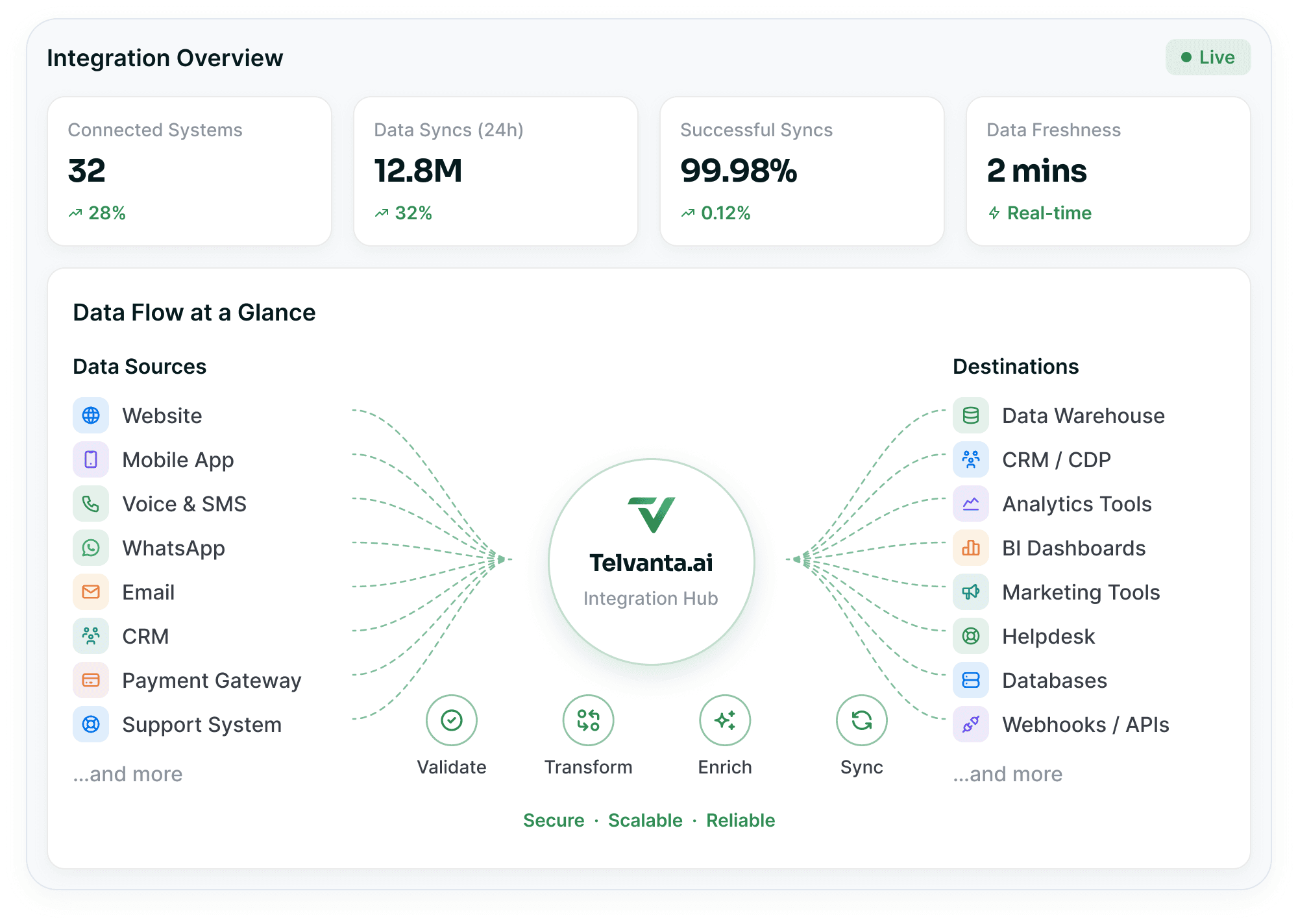The height and width of the screenshot is (924, 1298).
Task: Click '...and more' under Destinations
Action: (x=1008, y=774)
